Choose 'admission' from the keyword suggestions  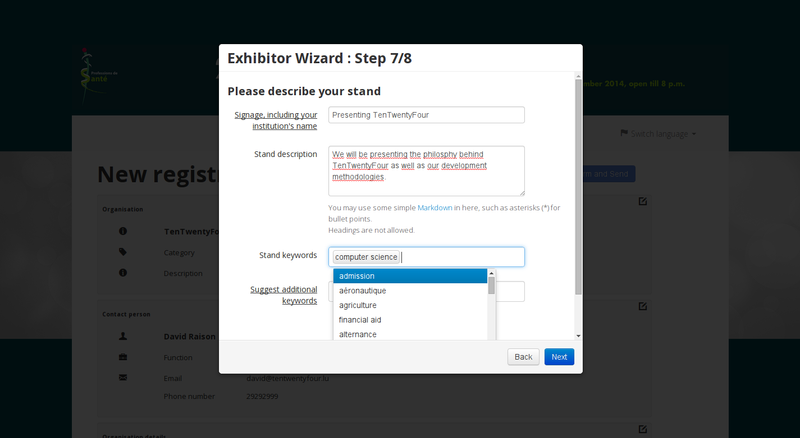[x=410, y=276]
